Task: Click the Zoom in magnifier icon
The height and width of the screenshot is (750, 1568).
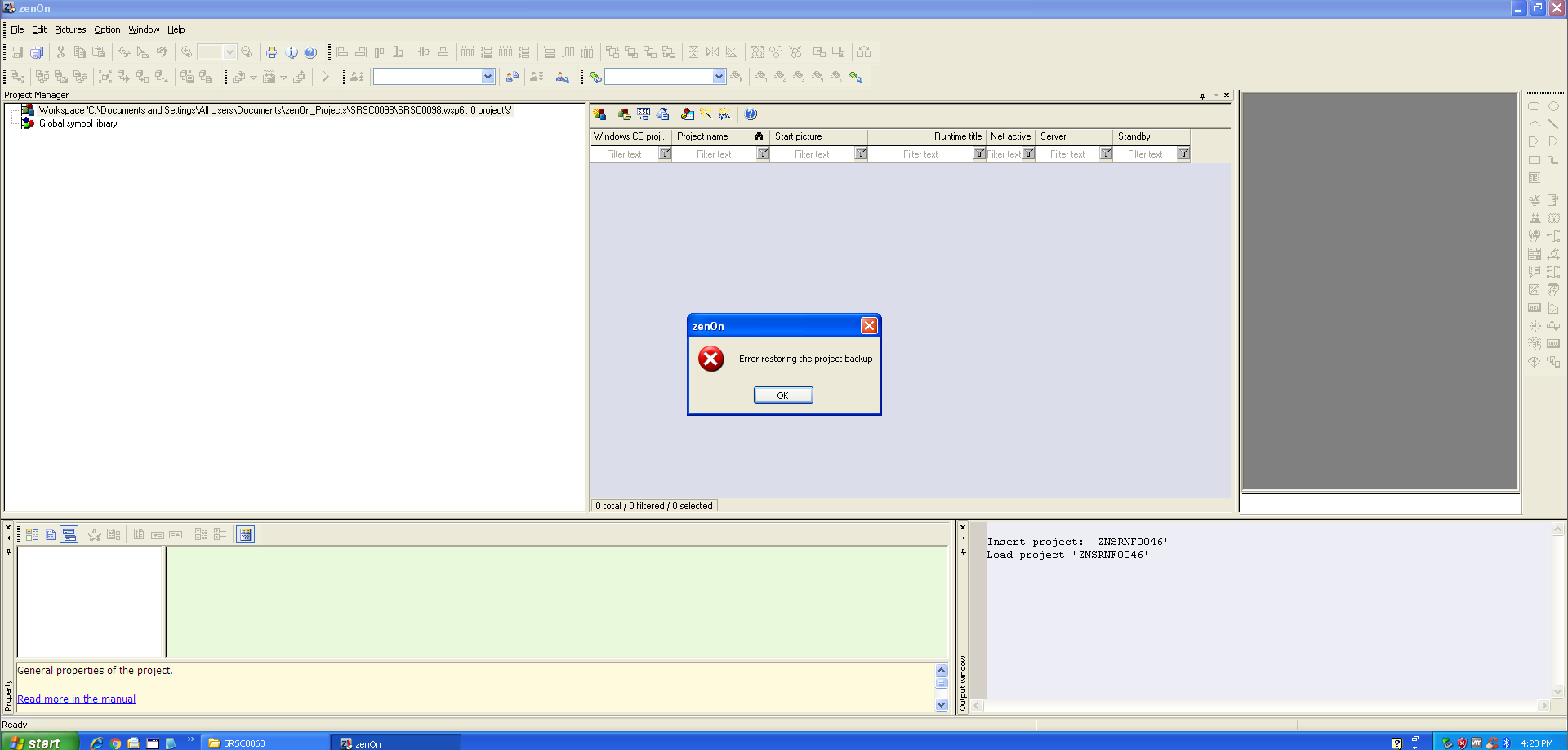Action: (x=186, y=52)
